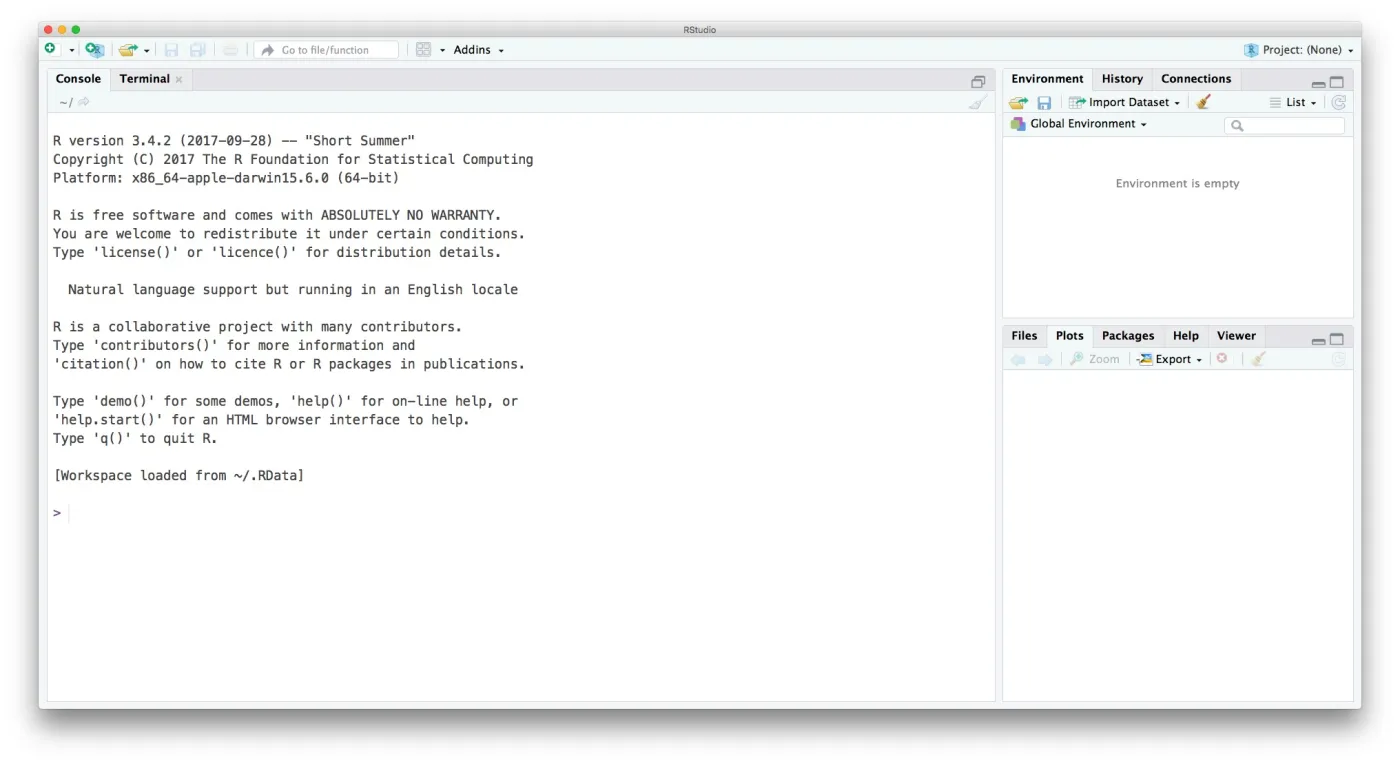Open the New File dropdown arrow
The width and height of the screenshot is (1400, 764).
click(x=72, y=50)
